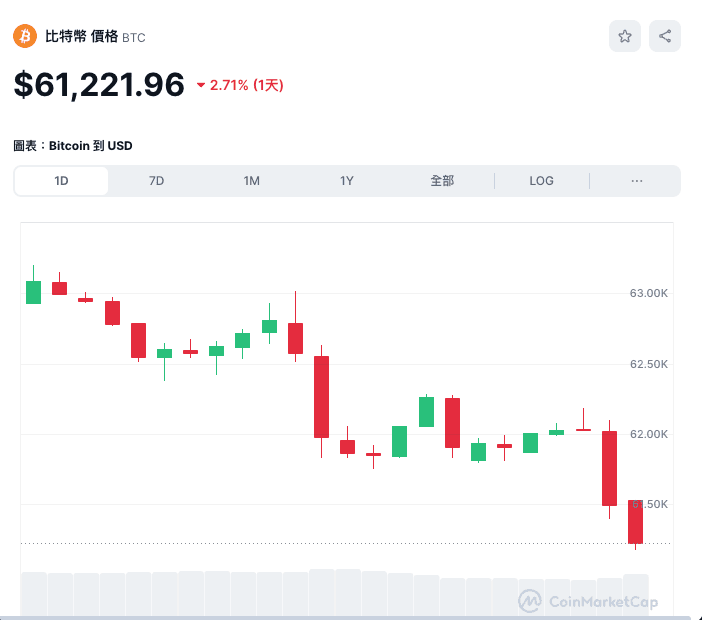Viewport: 702px width, 620px height.
Task: Click the first green candlestick at chart's left edge
Action: click(33, 292)
